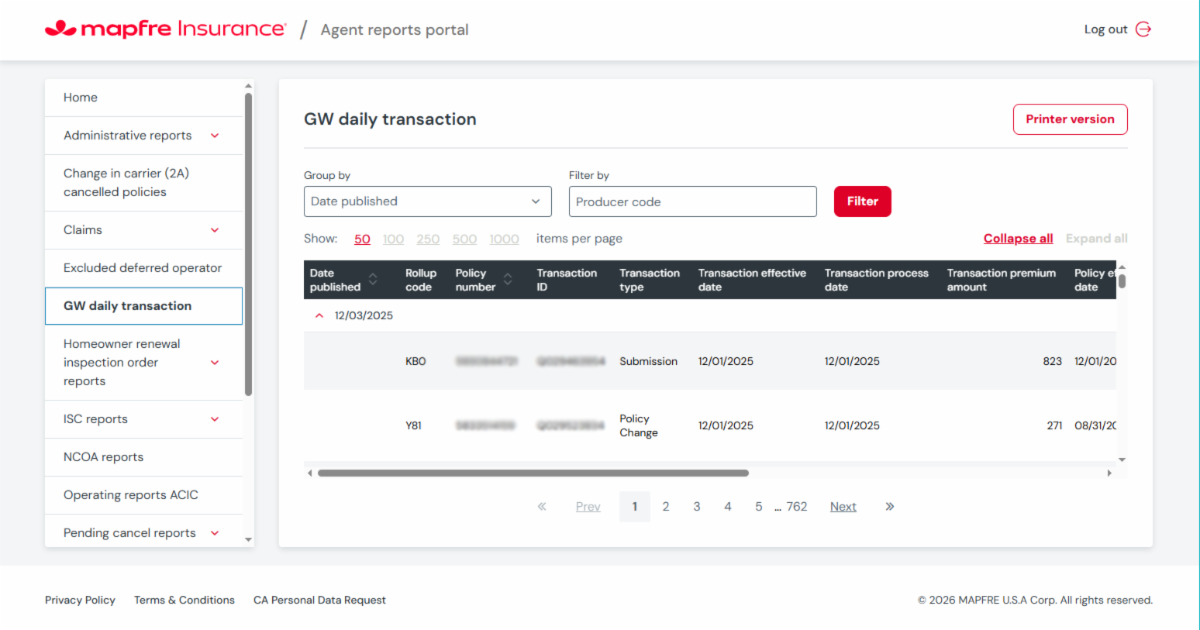Click Transaction ID column header

click(567, 280)
